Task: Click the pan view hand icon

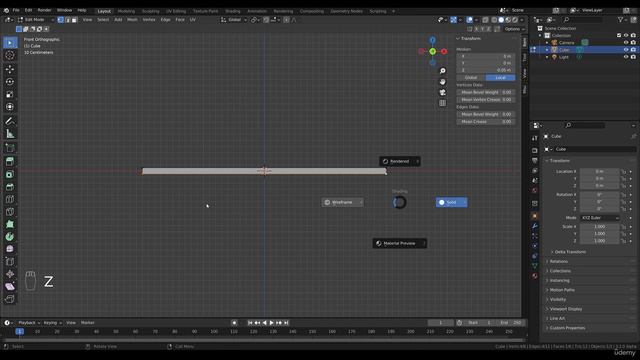Action: click(442, 82)
